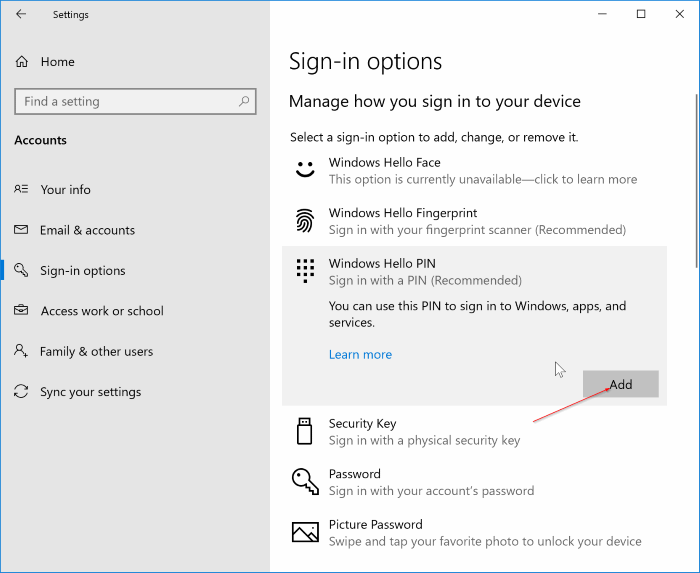Open the Home settings page
This screenshot has width=700, height=573.
click(x=135, y=62)
